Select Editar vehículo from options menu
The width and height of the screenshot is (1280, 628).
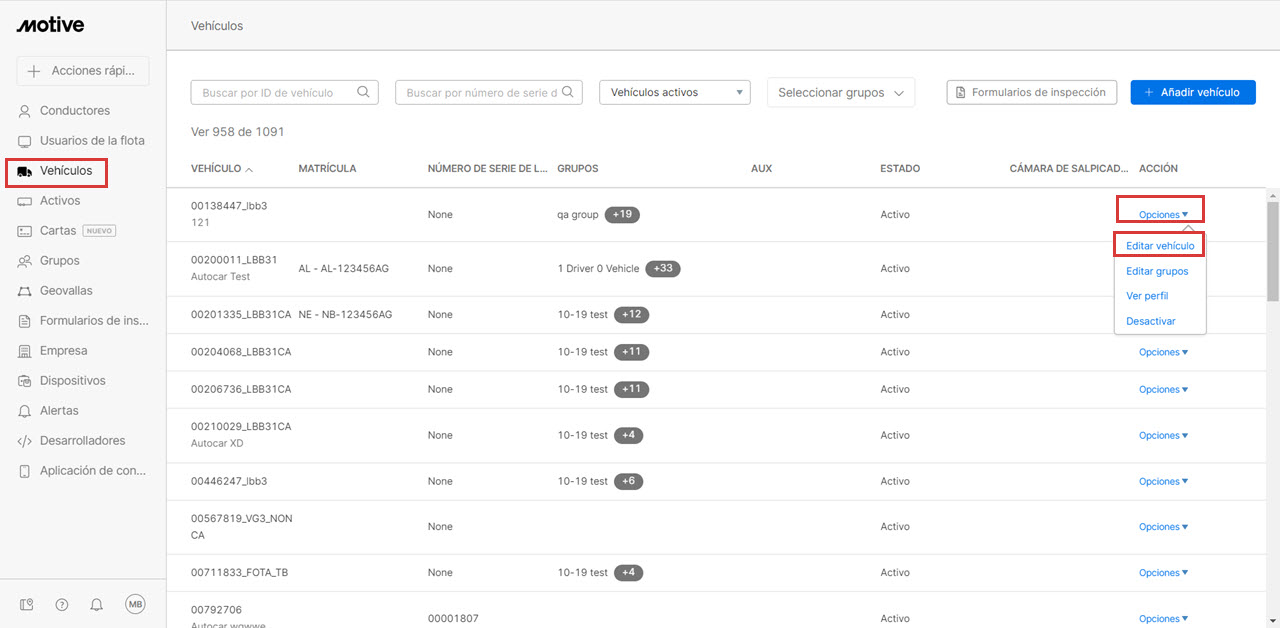click(x=1159, y=246)
